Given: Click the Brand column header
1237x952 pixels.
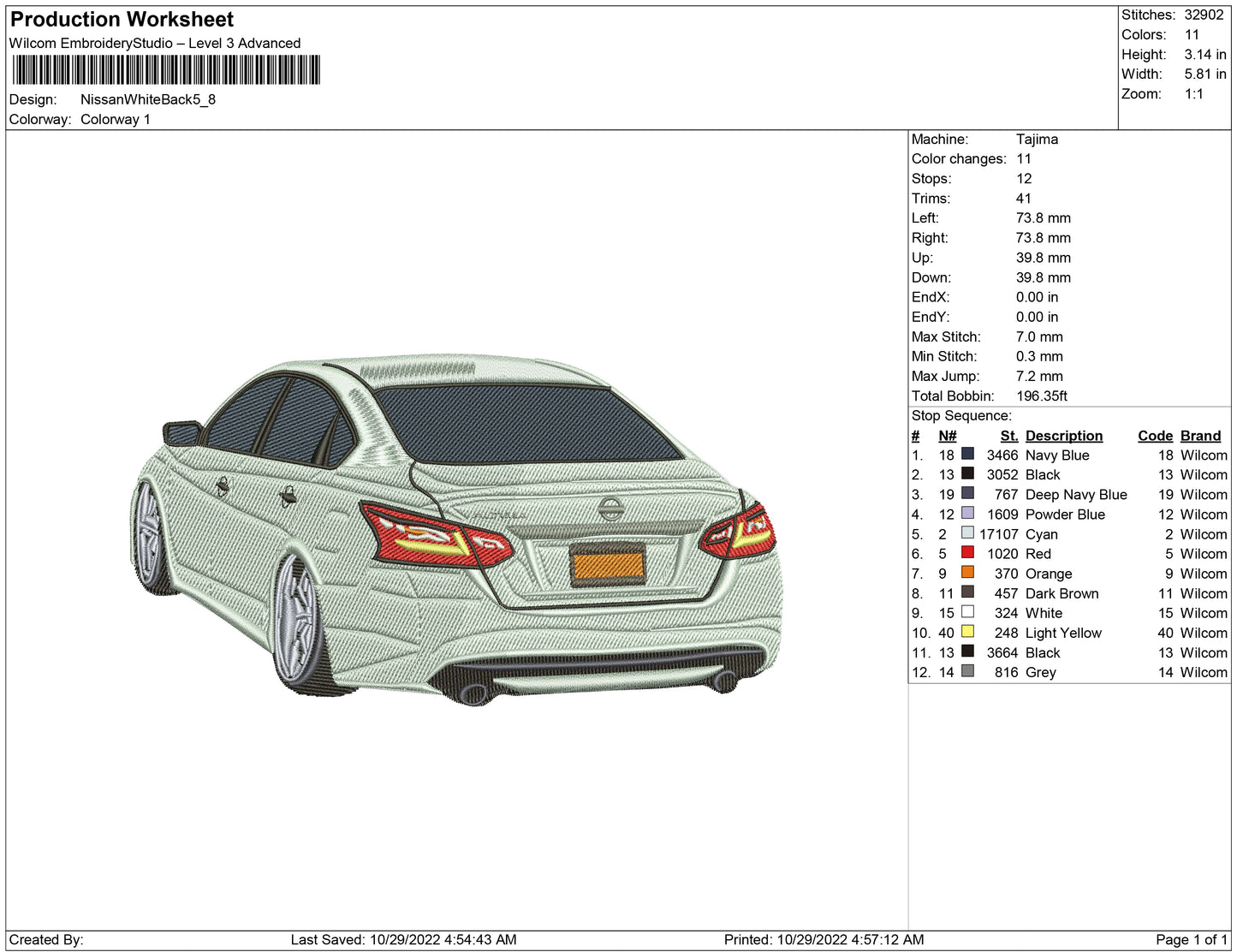Looking at the screenshot, I should click(x=1200, y=436).
